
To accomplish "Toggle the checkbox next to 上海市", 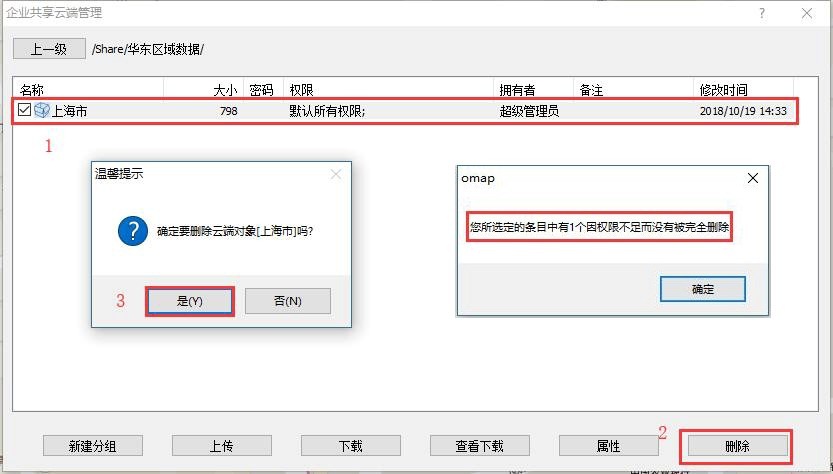I will (25, 111).
